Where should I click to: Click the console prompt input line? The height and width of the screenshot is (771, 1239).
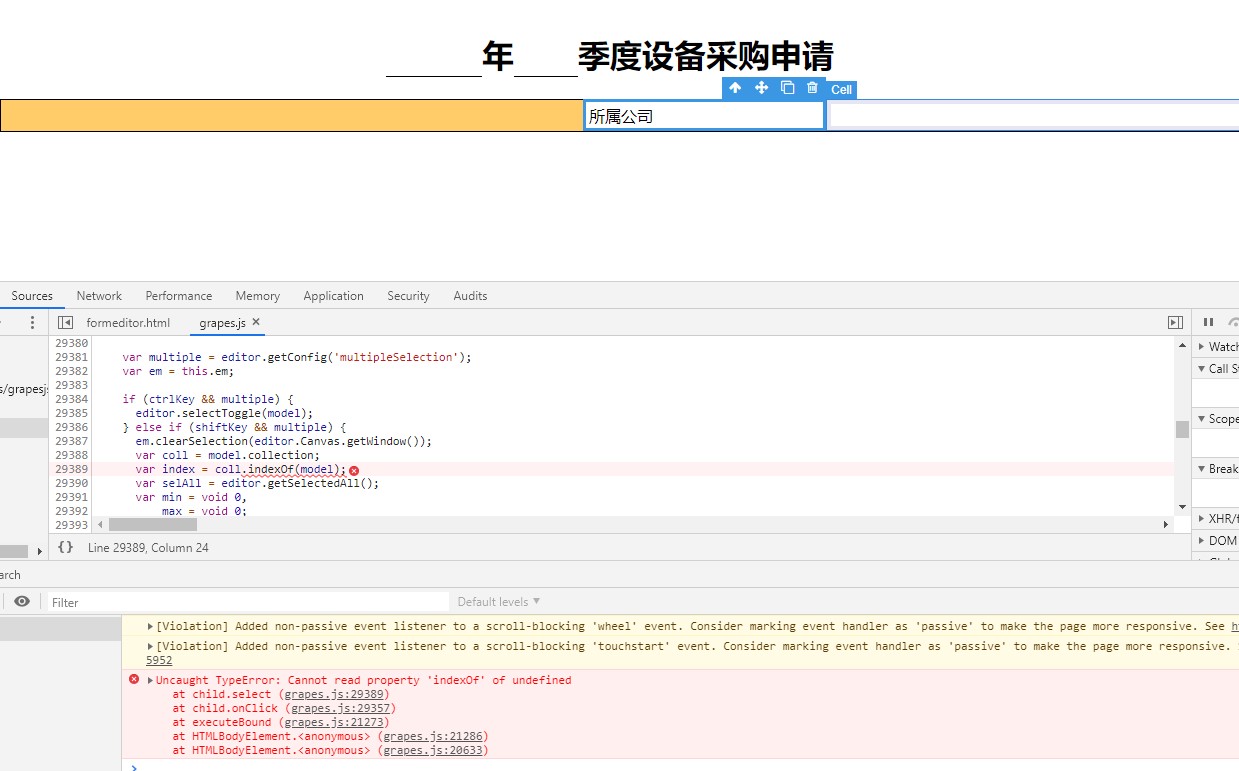[x=680, y=766]
